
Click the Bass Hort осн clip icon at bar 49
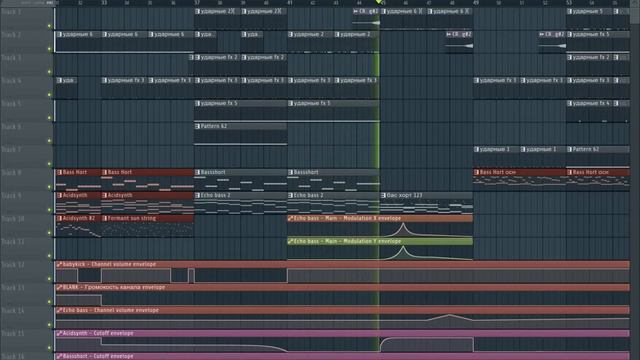click(x=476, y=172)
